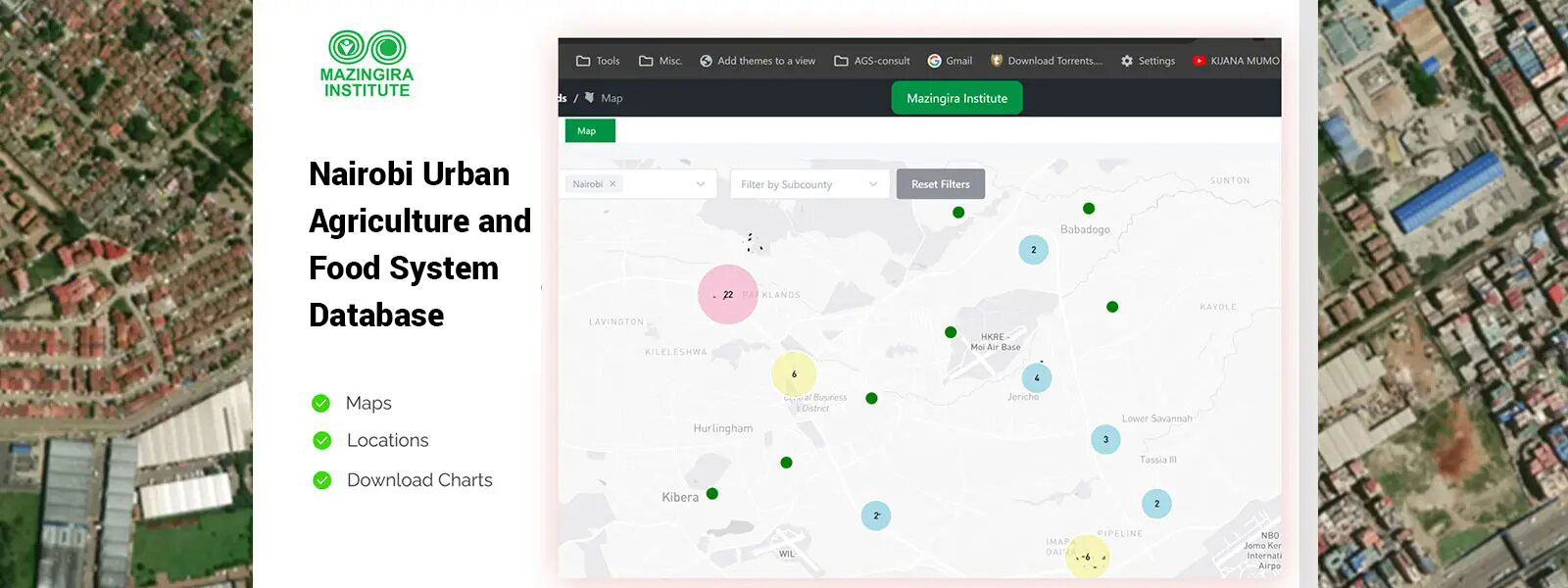The height and width of the screenshot is (588, 1568).
Task: Click the green Mazingira Institute button
Action: tap(956, 98)
